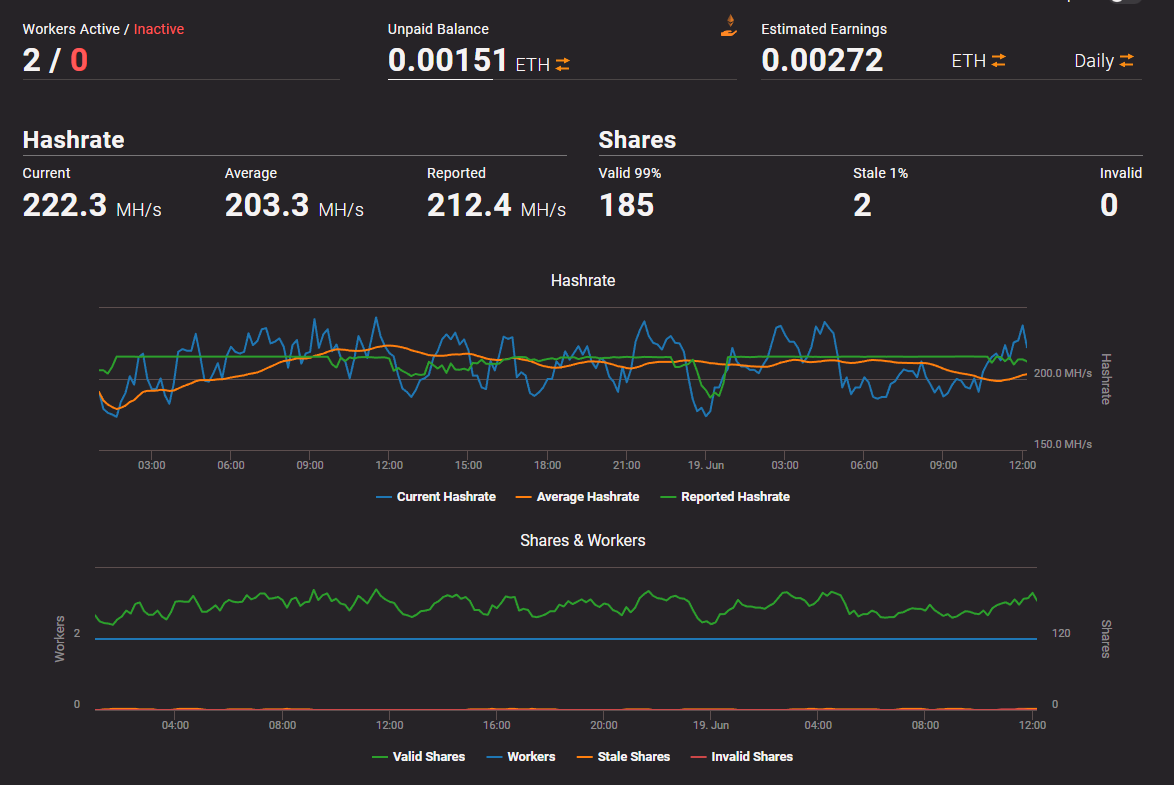Viewport: 1174px width, 785px height.
Task: Click the Daily earnings period label
Action: (x=1094, y=61)
